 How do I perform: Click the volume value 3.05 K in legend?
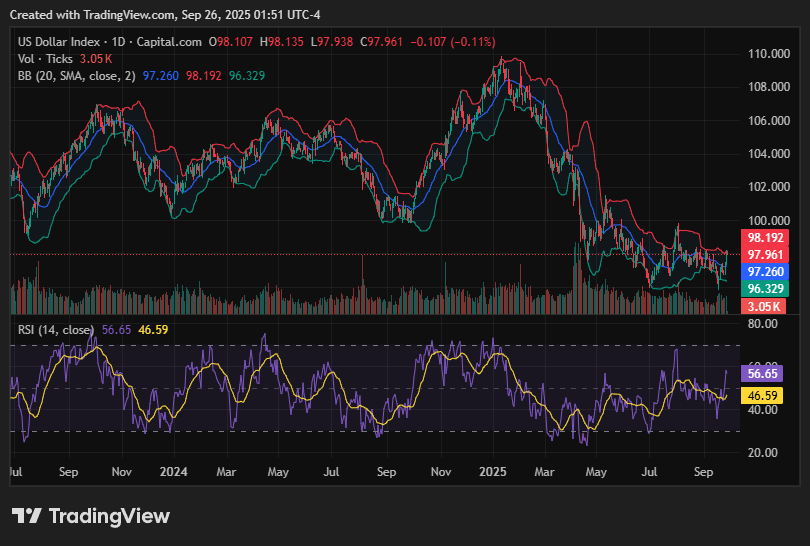coord(96,59)
